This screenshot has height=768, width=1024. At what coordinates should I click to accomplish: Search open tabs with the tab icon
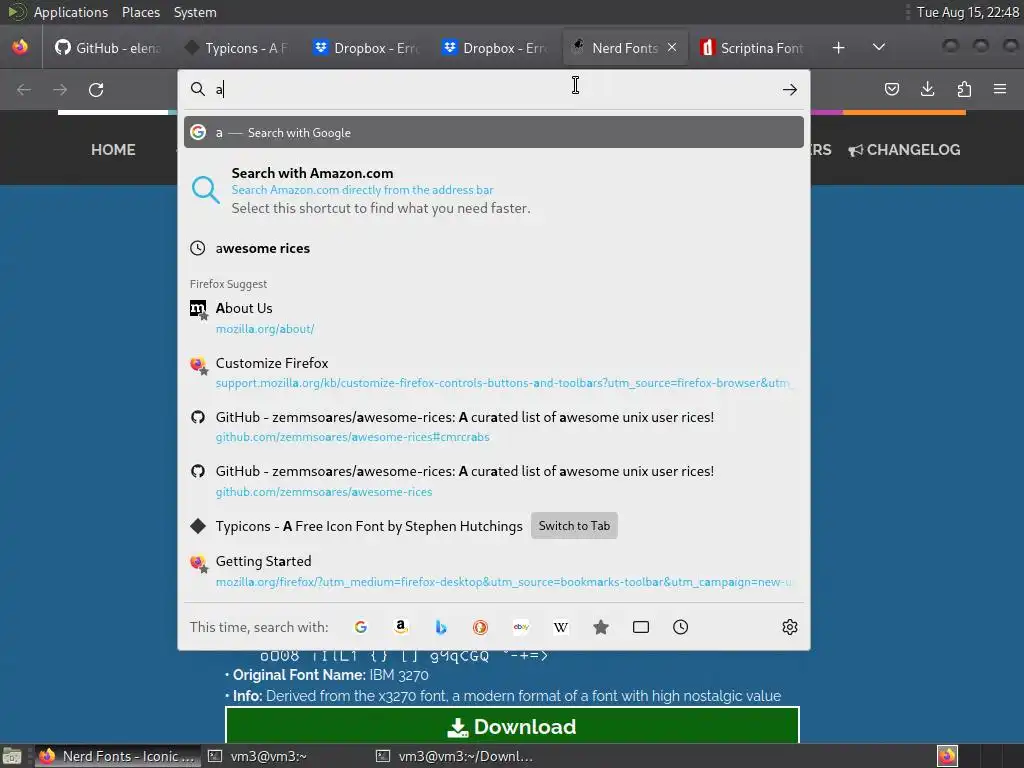(641, 627)
